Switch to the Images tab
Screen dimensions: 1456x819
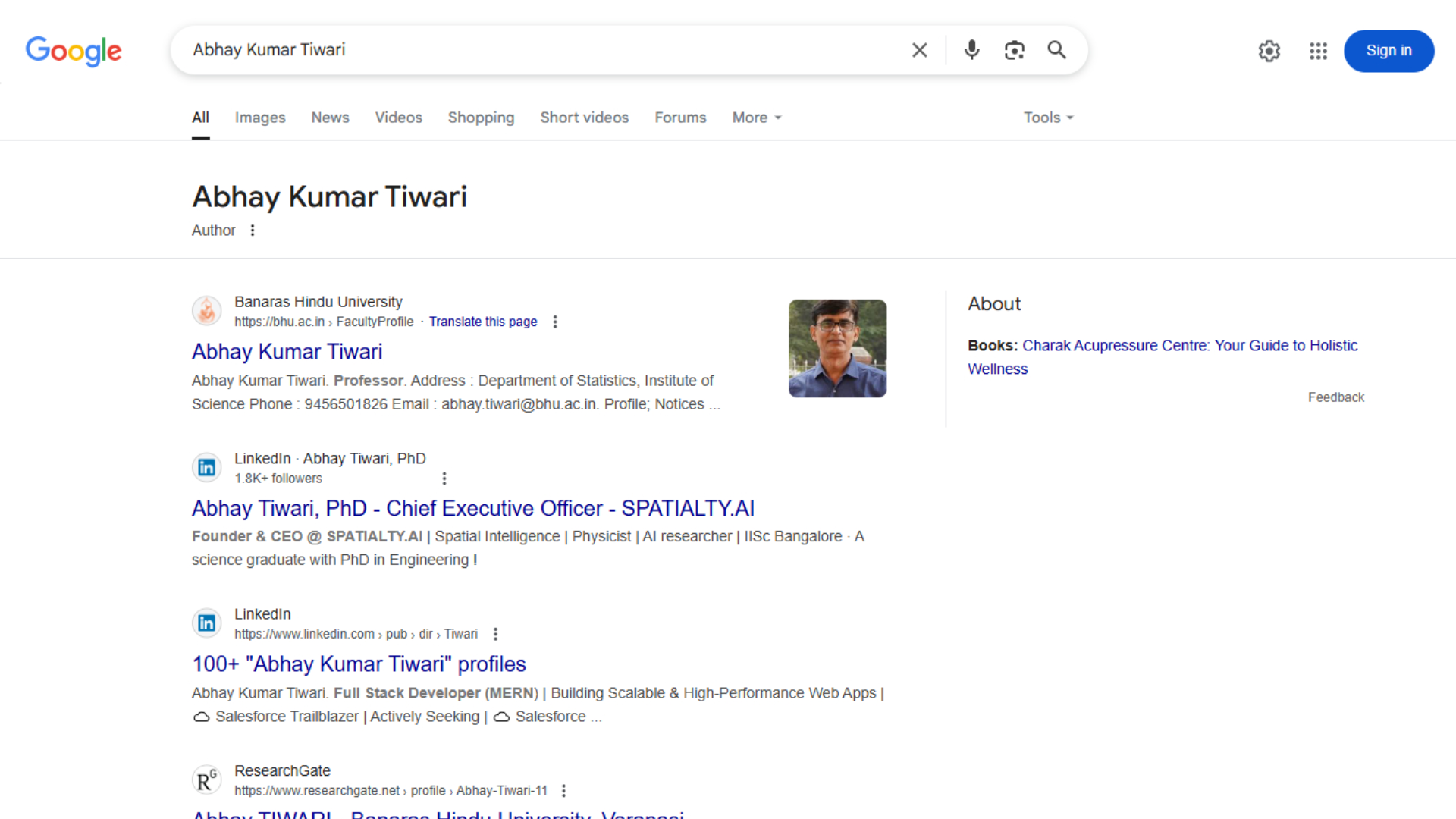pyautogui.click(x=259, y=118)
